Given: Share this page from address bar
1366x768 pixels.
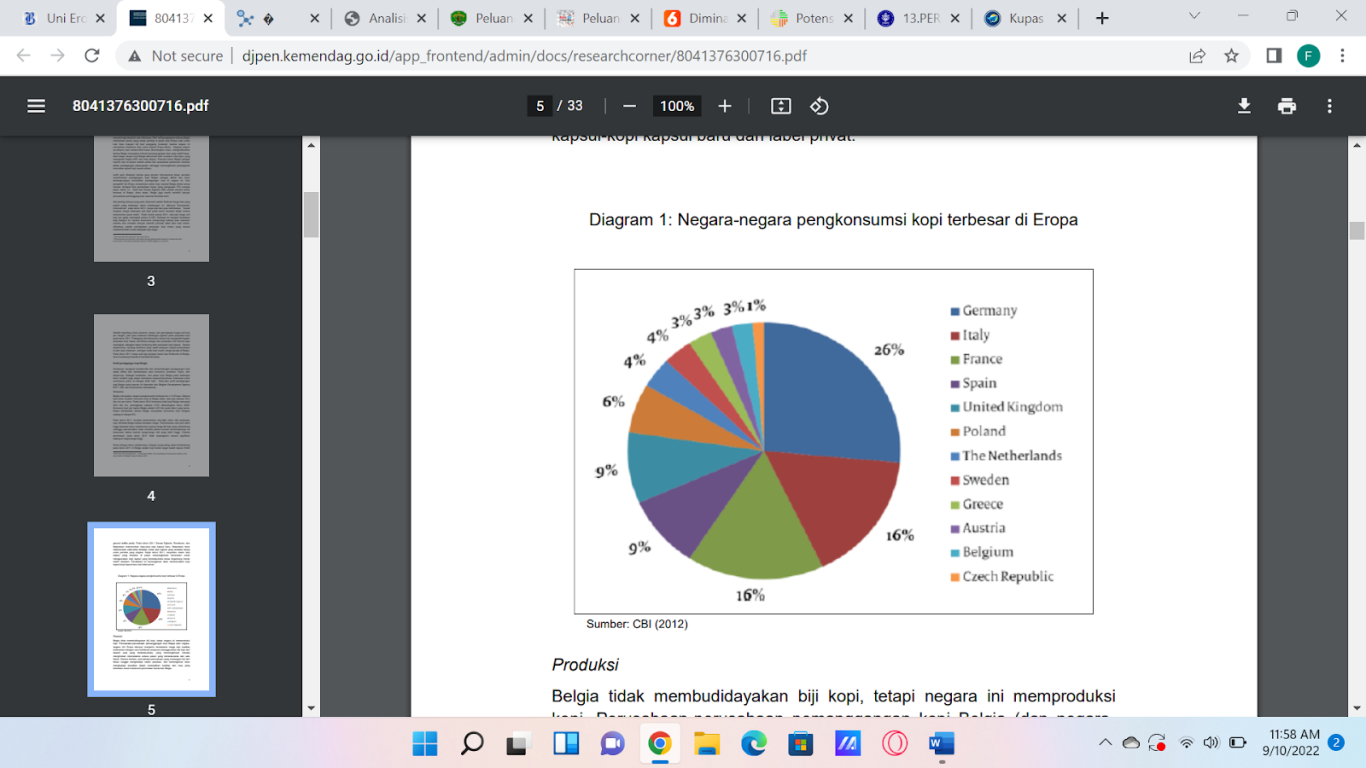Looking at the screenshot, I should tap(1197, 56).
